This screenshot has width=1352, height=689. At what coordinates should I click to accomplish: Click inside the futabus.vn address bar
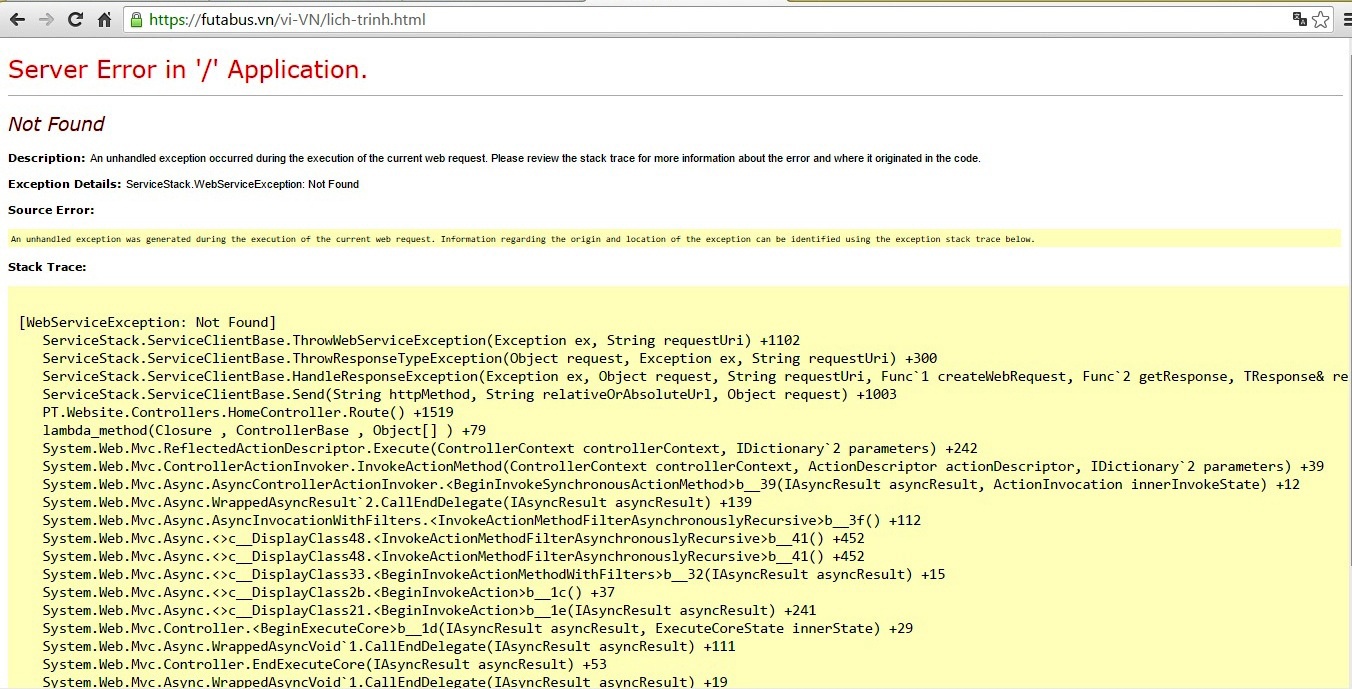tap(700, 20)
